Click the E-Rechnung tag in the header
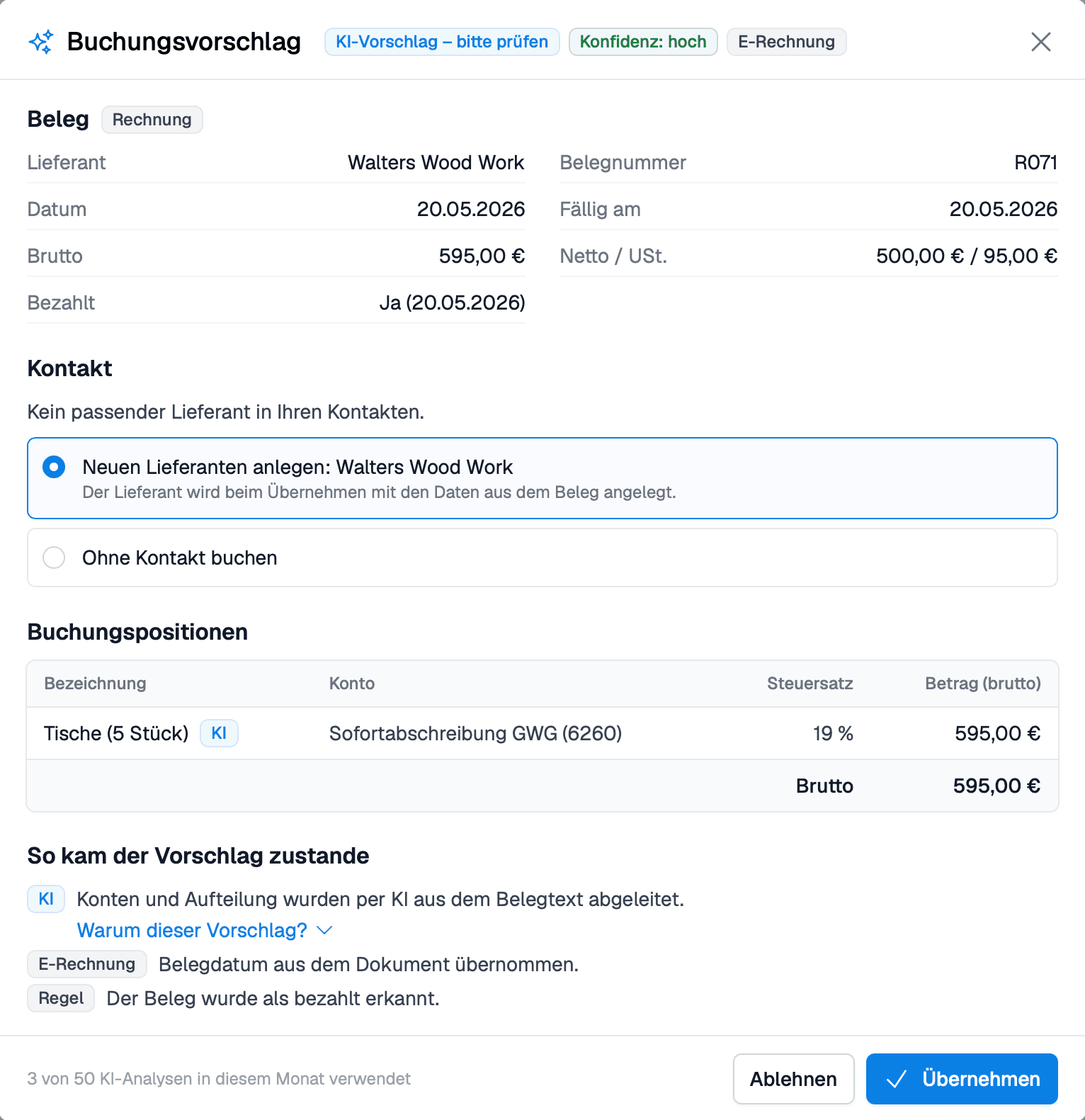 pos(786,42)
